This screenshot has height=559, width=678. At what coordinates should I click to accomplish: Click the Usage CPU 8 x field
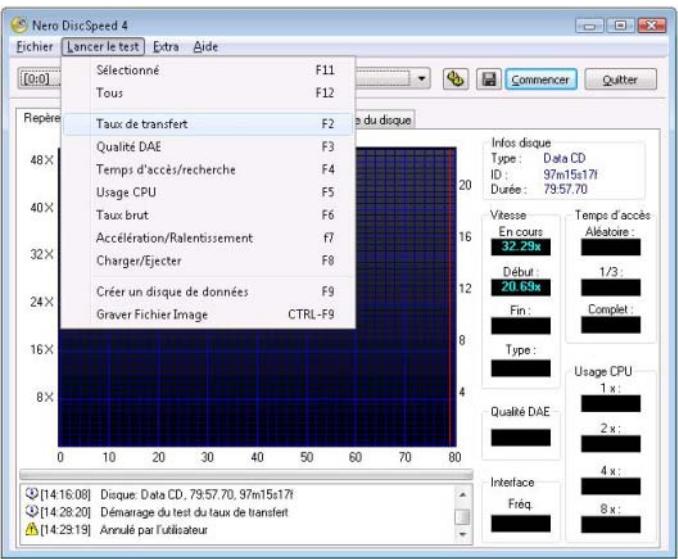(611, 525)
